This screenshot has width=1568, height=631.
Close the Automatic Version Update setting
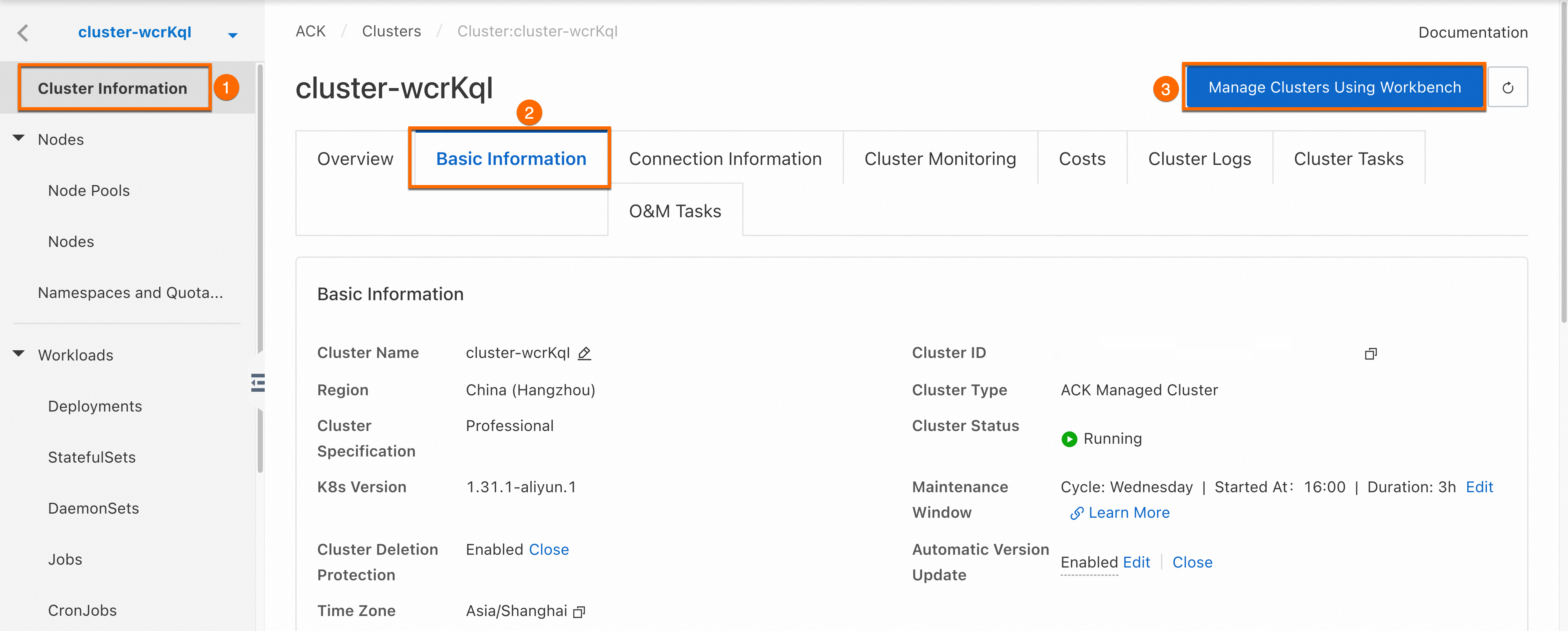(x=1193, y=563)
